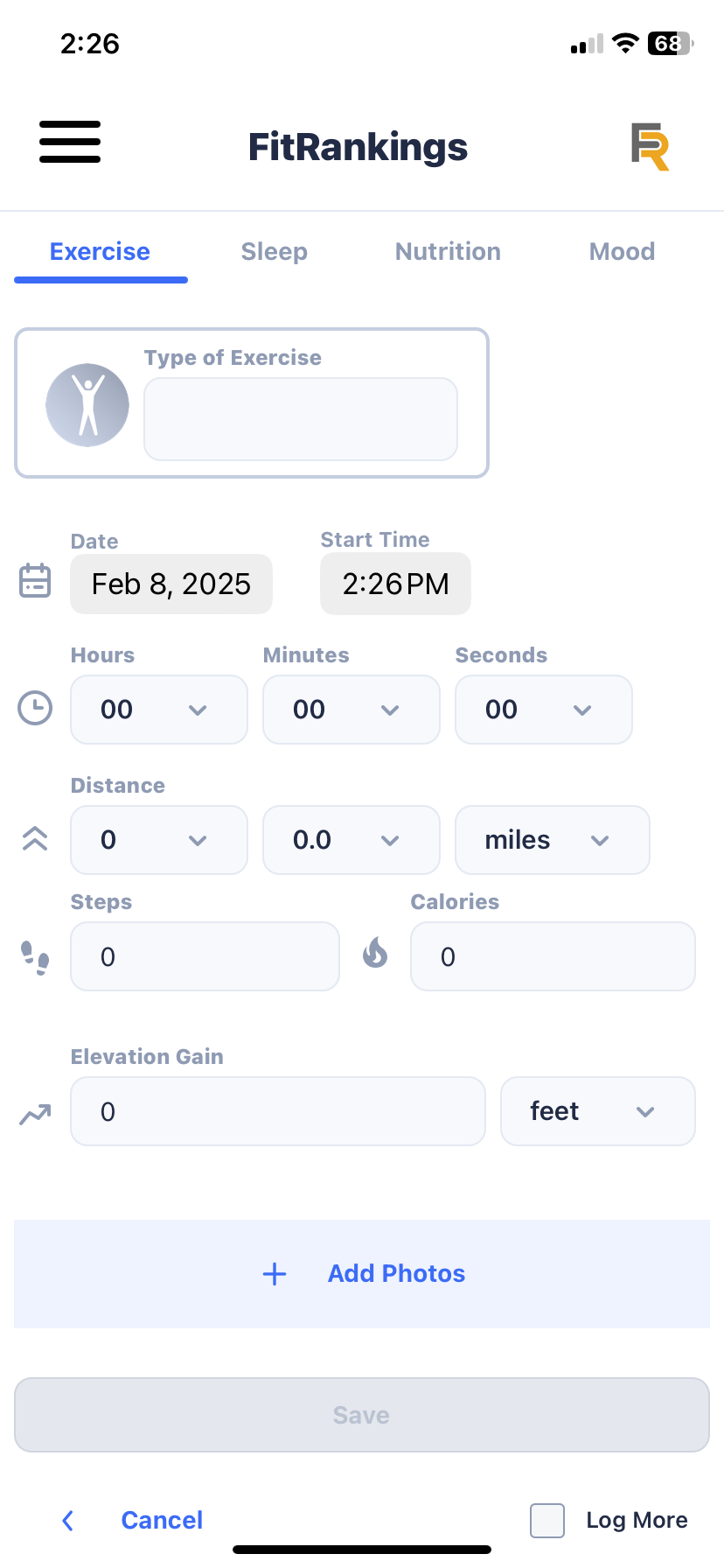Open the Minutes dropdown
Image resolution: width=724 pixels, height=1568 pixels.
tap(352, 710)
